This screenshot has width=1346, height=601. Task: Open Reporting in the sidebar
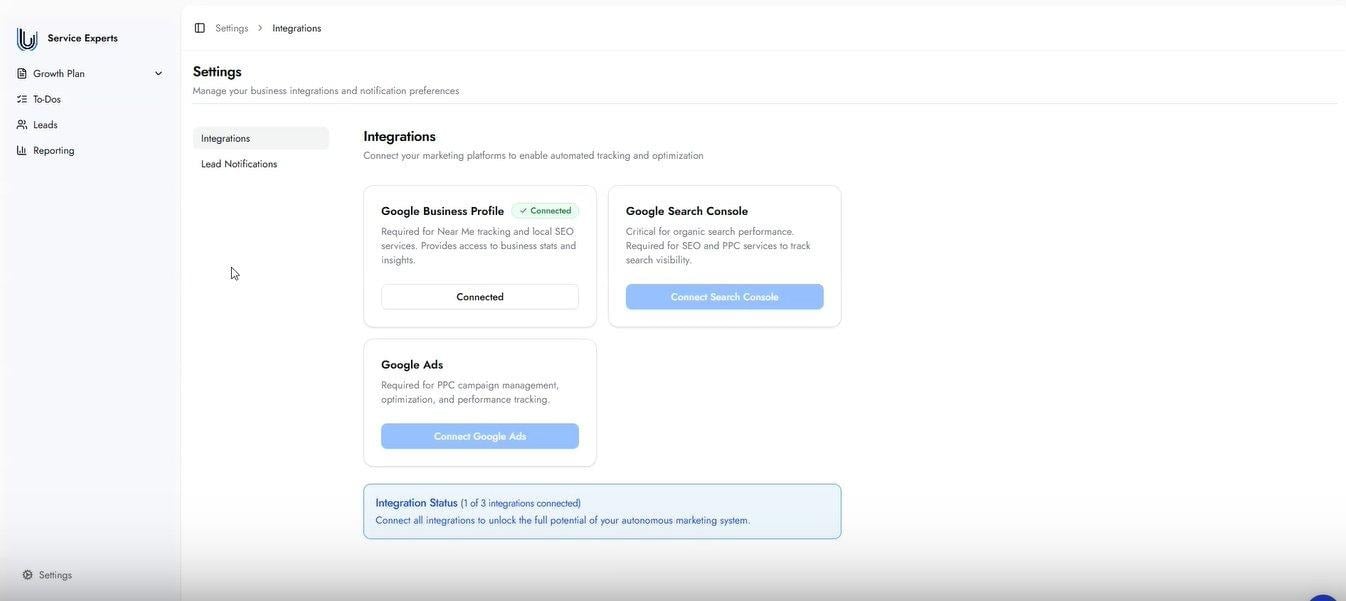(x=54, y=150)
